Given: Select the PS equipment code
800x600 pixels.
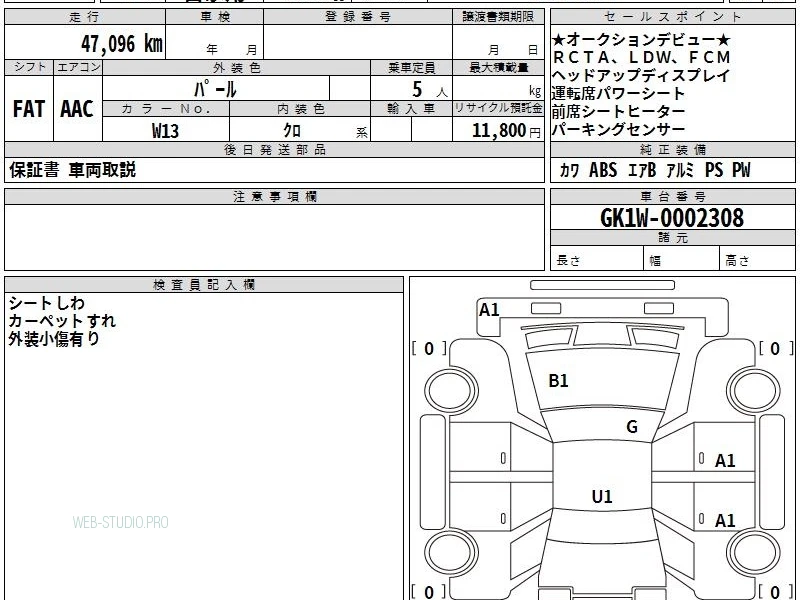Looking at the screenshot, I should (x=714, y=170).
